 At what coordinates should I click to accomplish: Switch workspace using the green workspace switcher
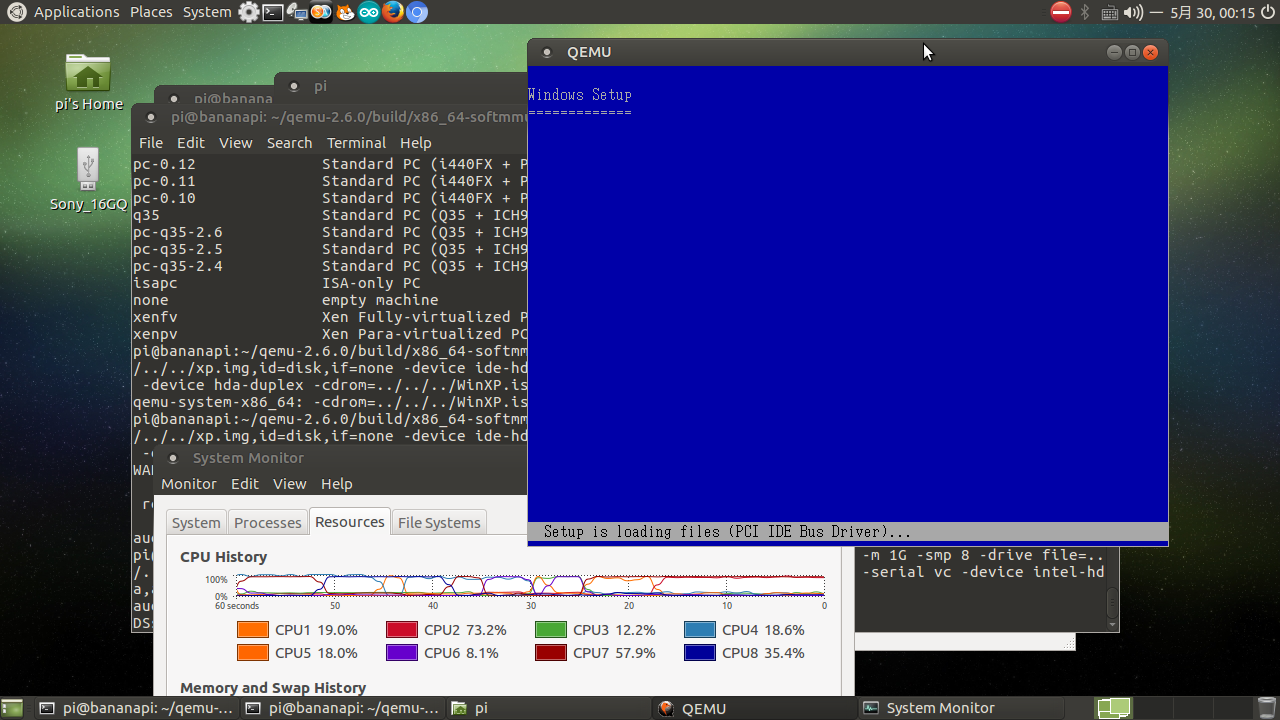pyautogui.click(x=1114, y=708)
